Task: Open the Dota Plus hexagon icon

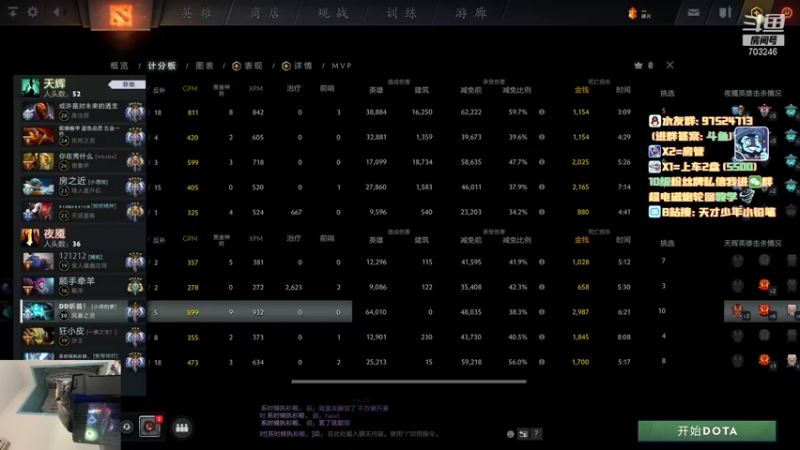Action: [756, 12]
